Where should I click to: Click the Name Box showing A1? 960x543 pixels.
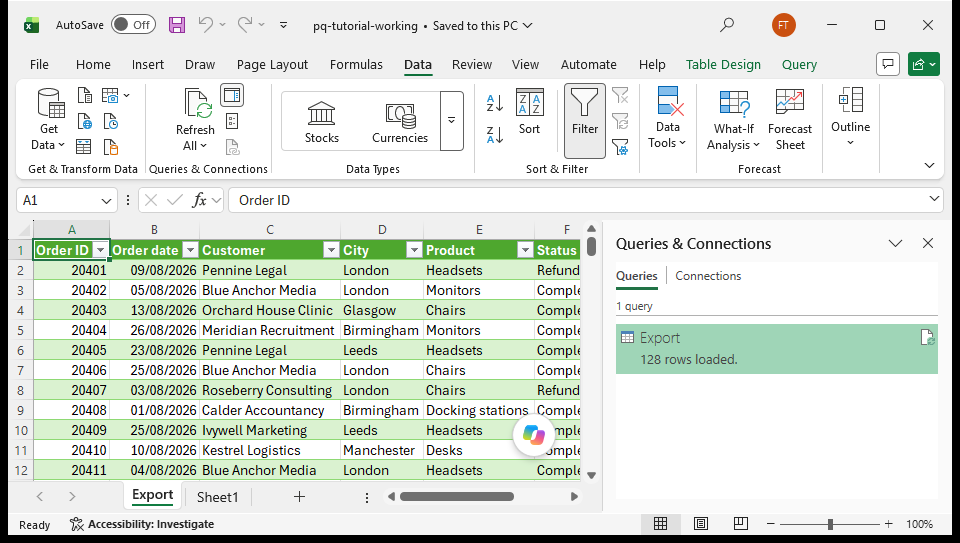click(x=66, y=200)
